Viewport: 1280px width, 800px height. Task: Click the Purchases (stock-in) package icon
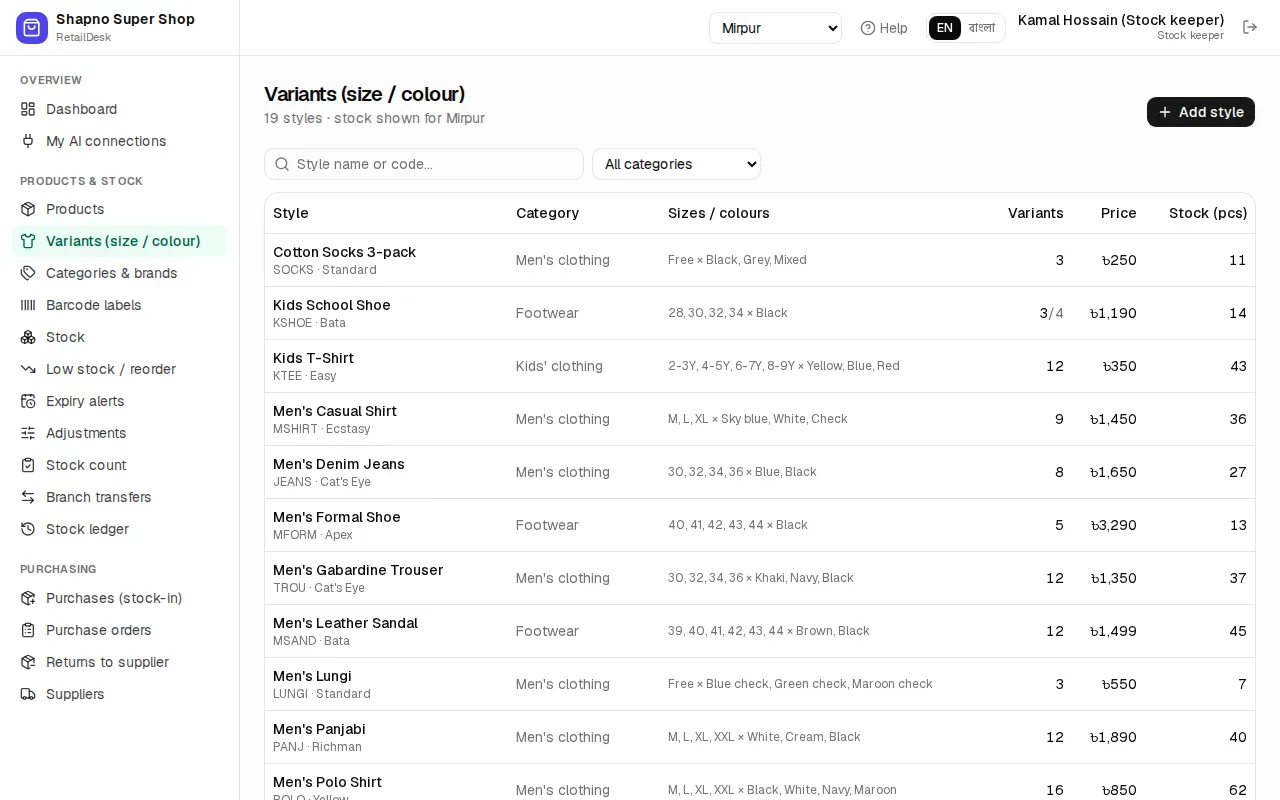point(28,598)
